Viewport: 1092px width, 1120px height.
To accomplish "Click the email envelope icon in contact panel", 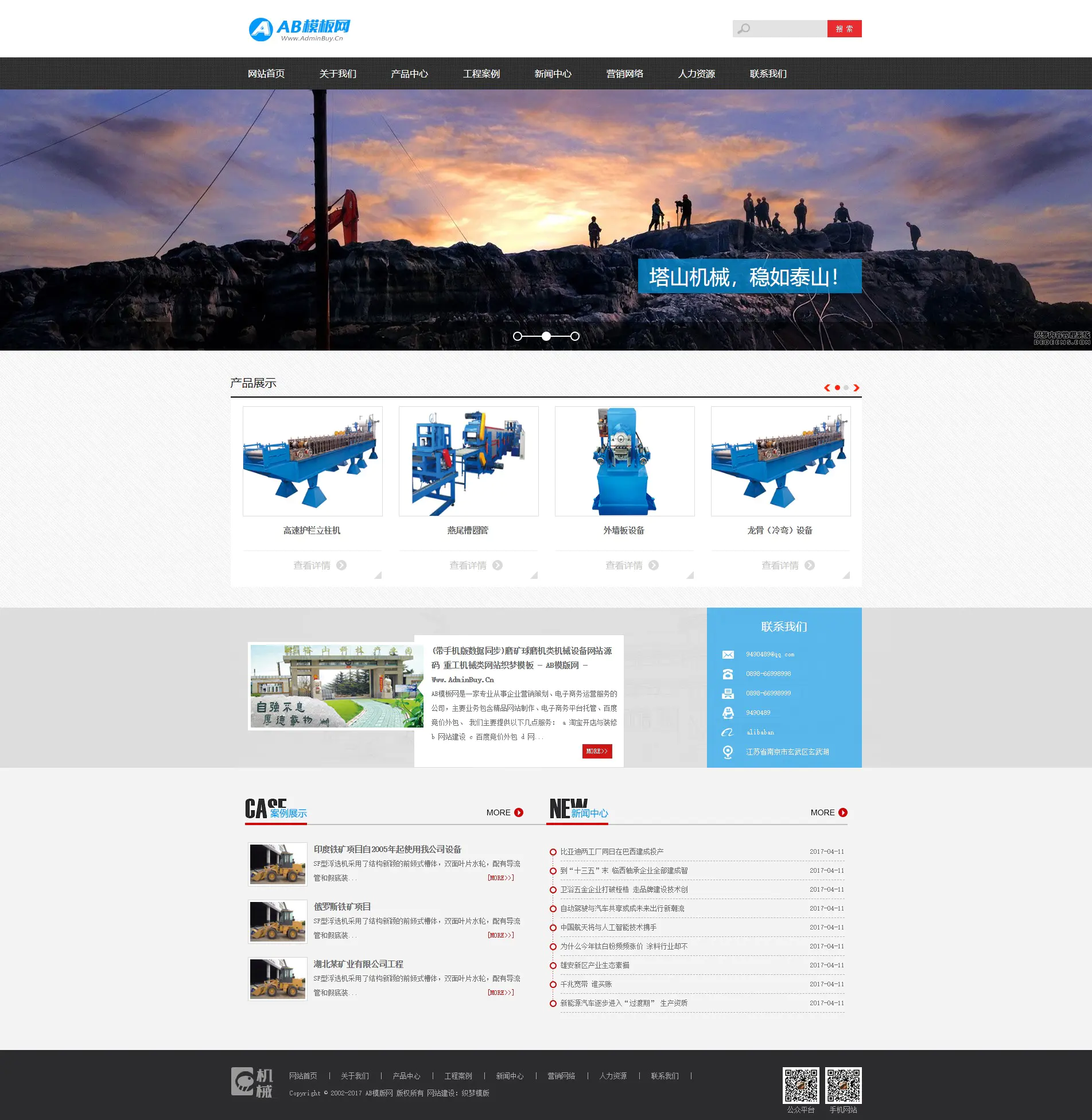I will click(x=728, y=655).
